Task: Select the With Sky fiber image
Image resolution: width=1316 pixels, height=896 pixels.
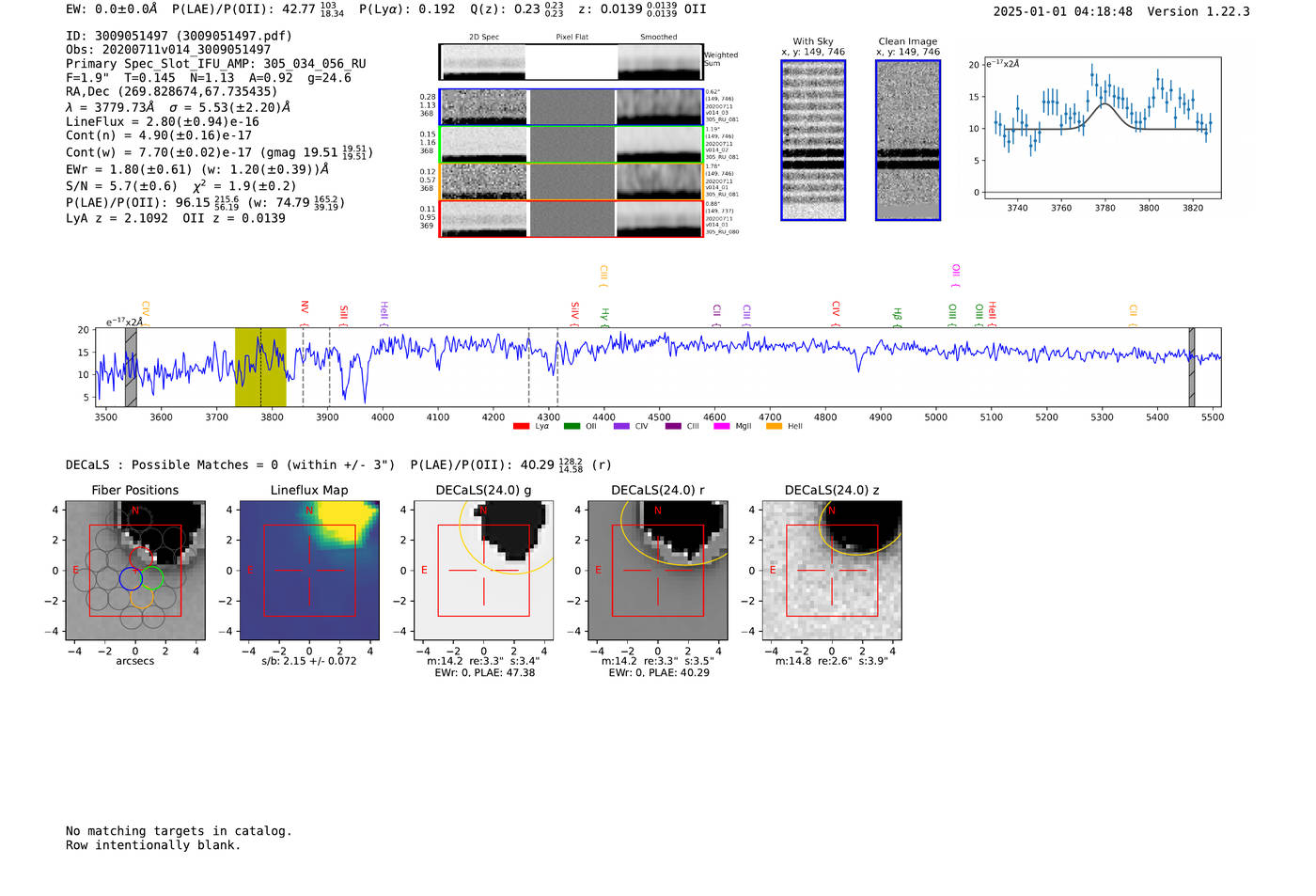Action: [813, 140]
